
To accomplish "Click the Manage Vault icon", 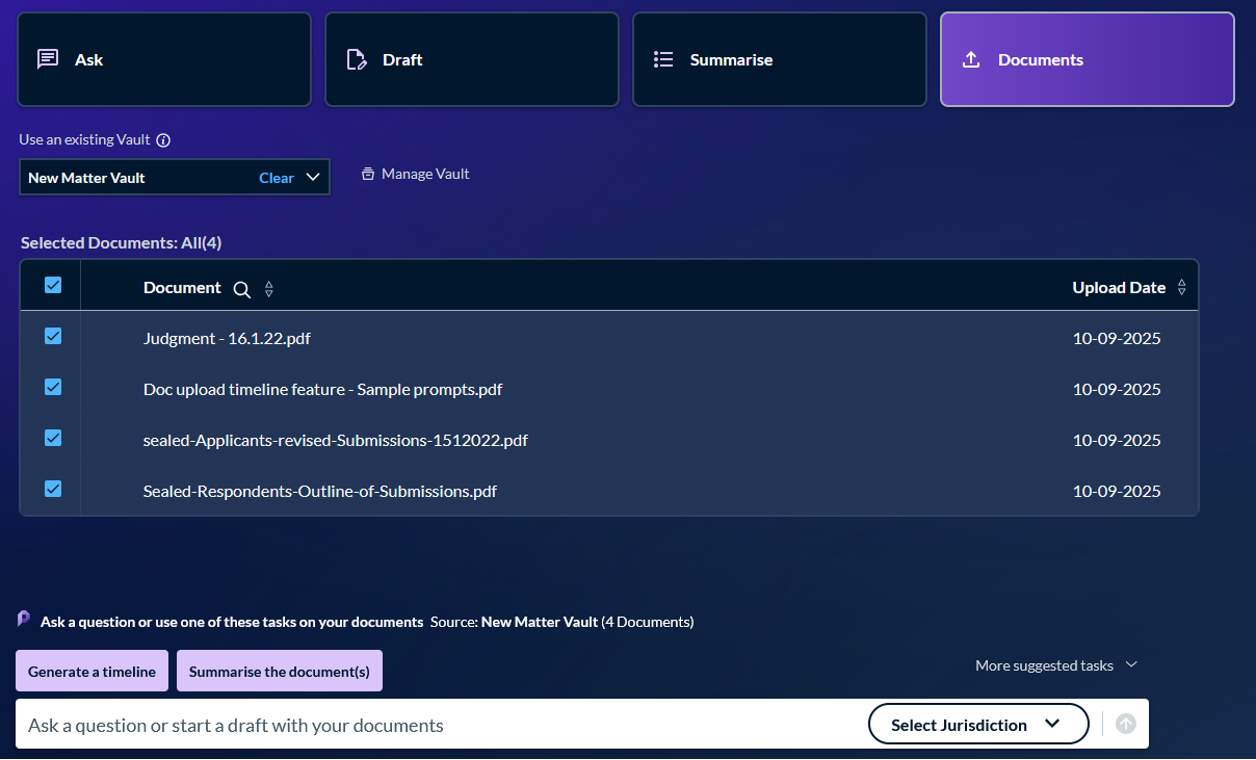I will [368, 174].
